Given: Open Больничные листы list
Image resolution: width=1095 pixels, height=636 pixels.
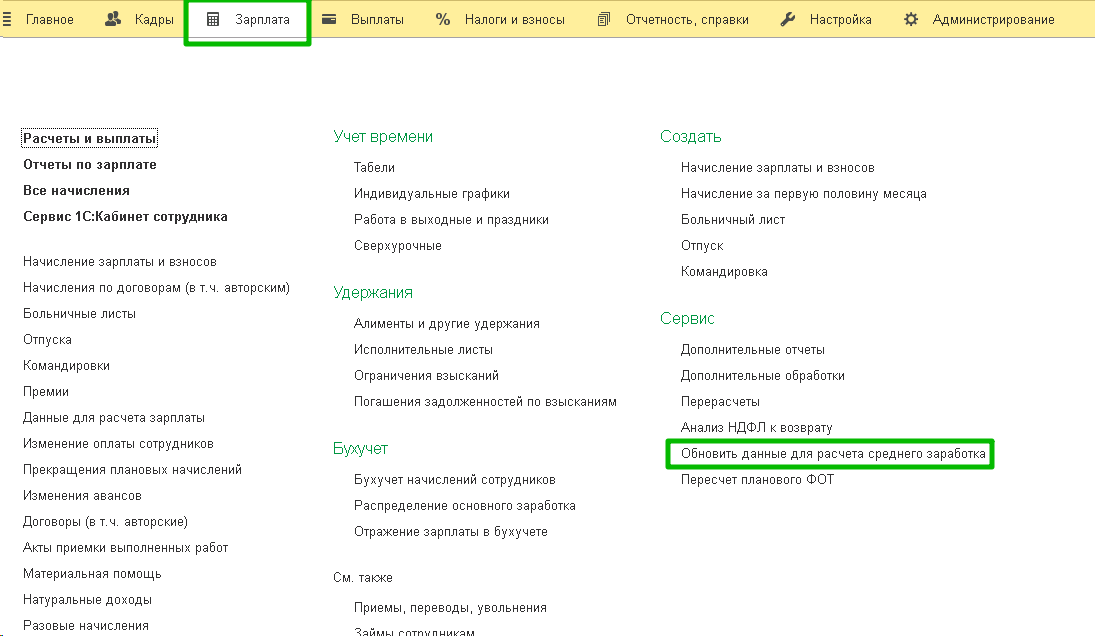Looking at the screenshot, I should tap(79, 314).
